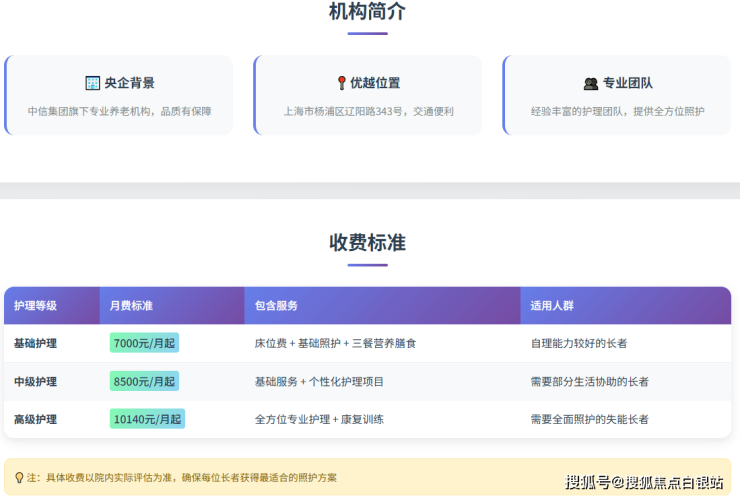Click the 全方位专业护理 + 康复训练 service cell
740x498 pixels.
click(320, 419)
